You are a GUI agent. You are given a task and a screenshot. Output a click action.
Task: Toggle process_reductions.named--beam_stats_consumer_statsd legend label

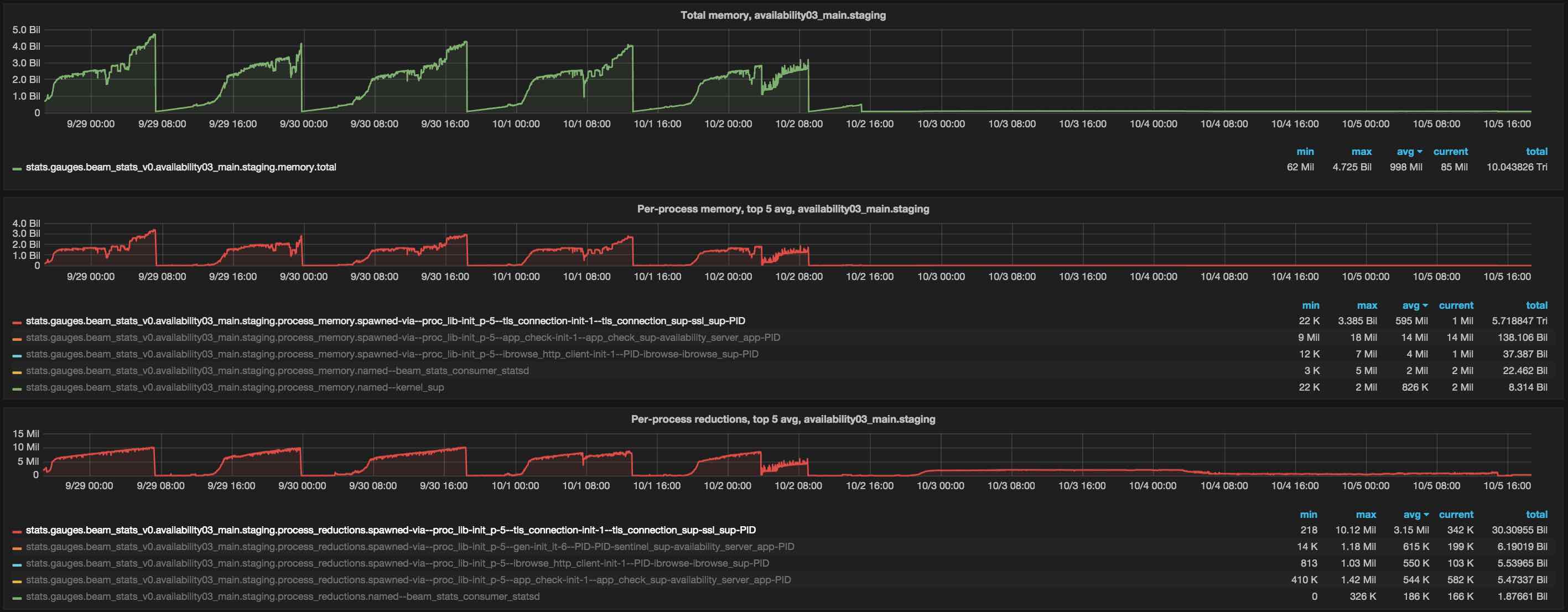coord(282,596)
